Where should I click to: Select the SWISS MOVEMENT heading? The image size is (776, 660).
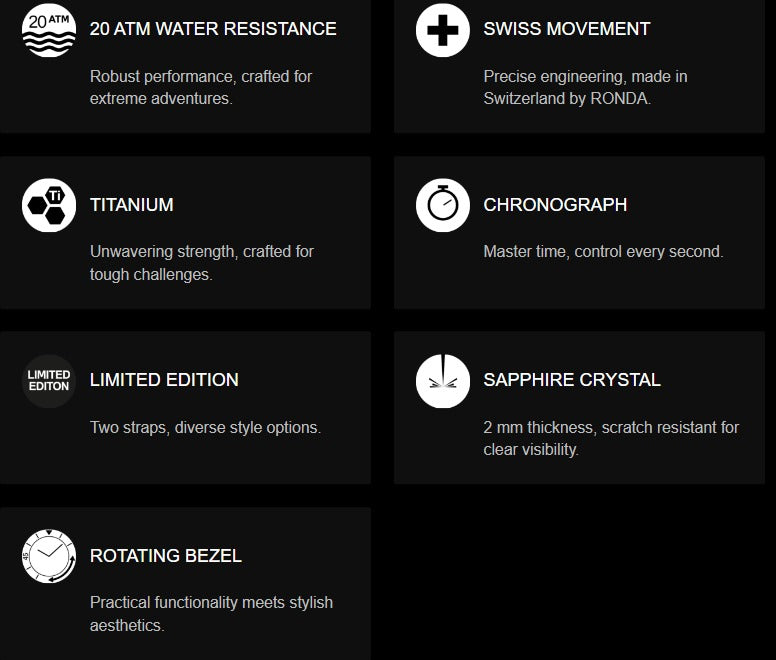pos(566,29)
